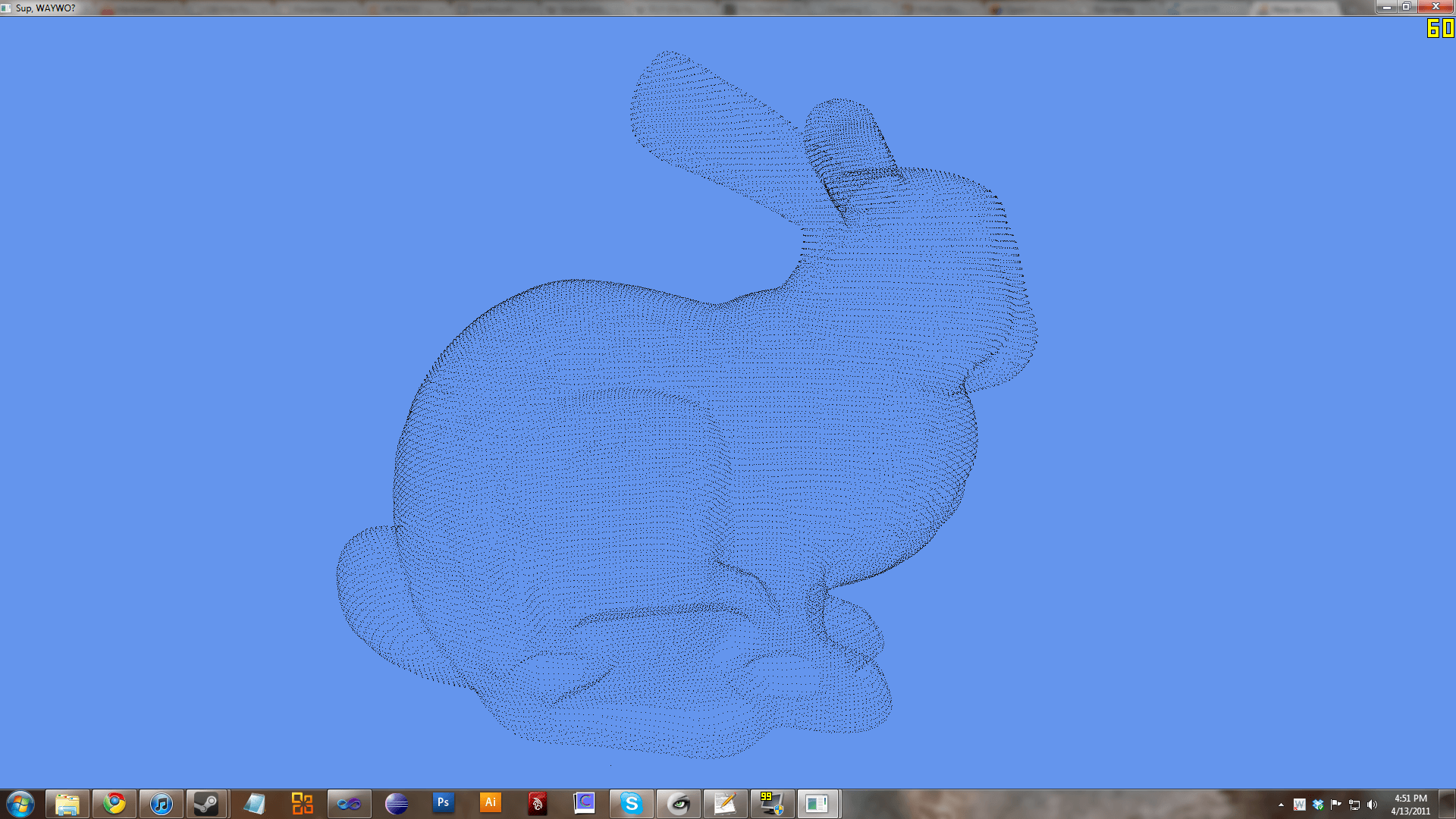The image size is (1456, 819).
Task: Open the blue Notepad-style icon in taskbar
Action: click(255, 804)
